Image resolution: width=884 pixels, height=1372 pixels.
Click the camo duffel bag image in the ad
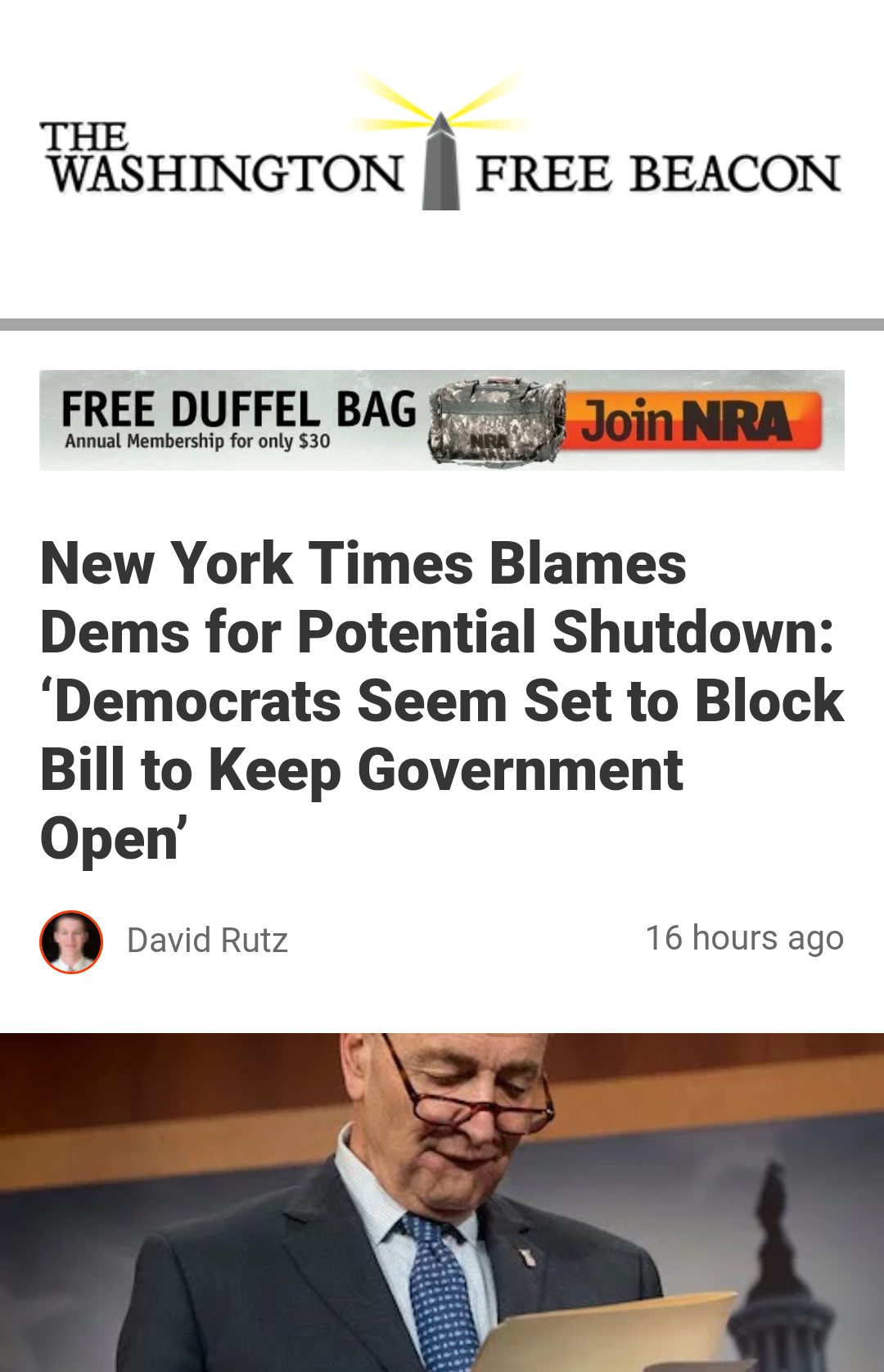(498, 422)
